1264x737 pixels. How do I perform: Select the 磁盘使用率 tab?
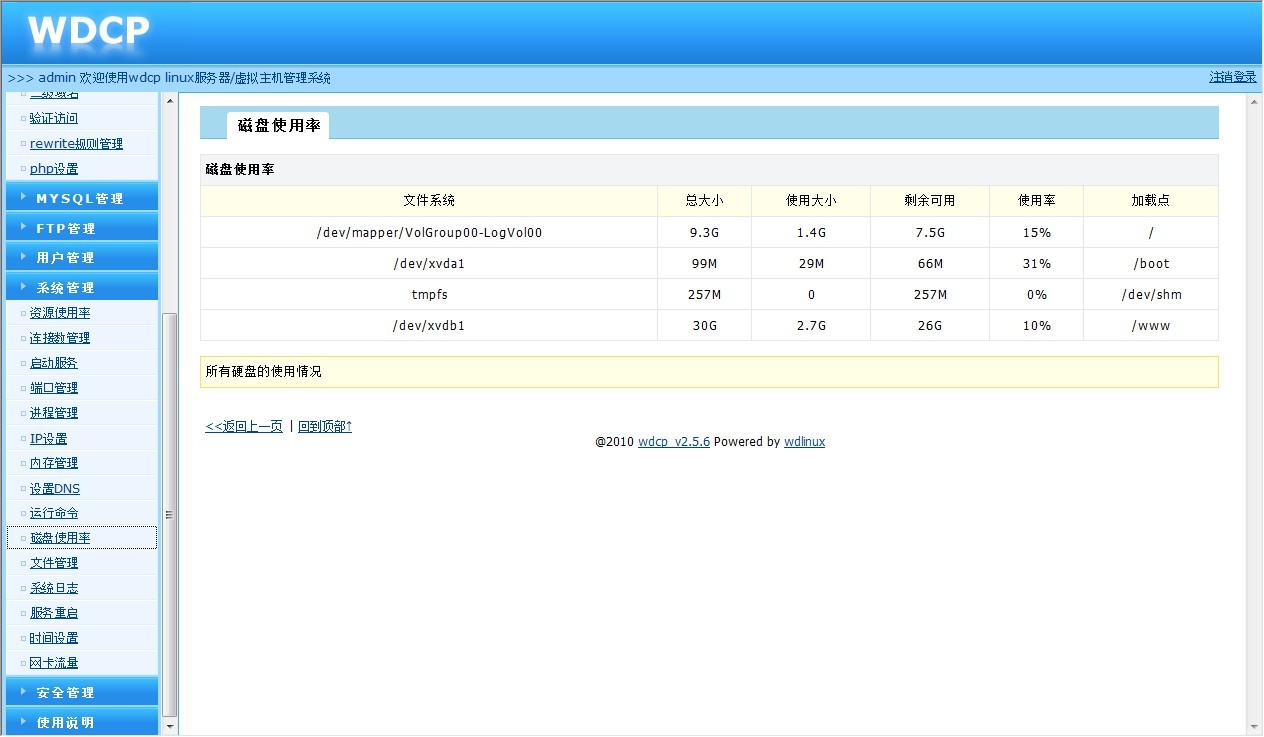pos(278,125)
